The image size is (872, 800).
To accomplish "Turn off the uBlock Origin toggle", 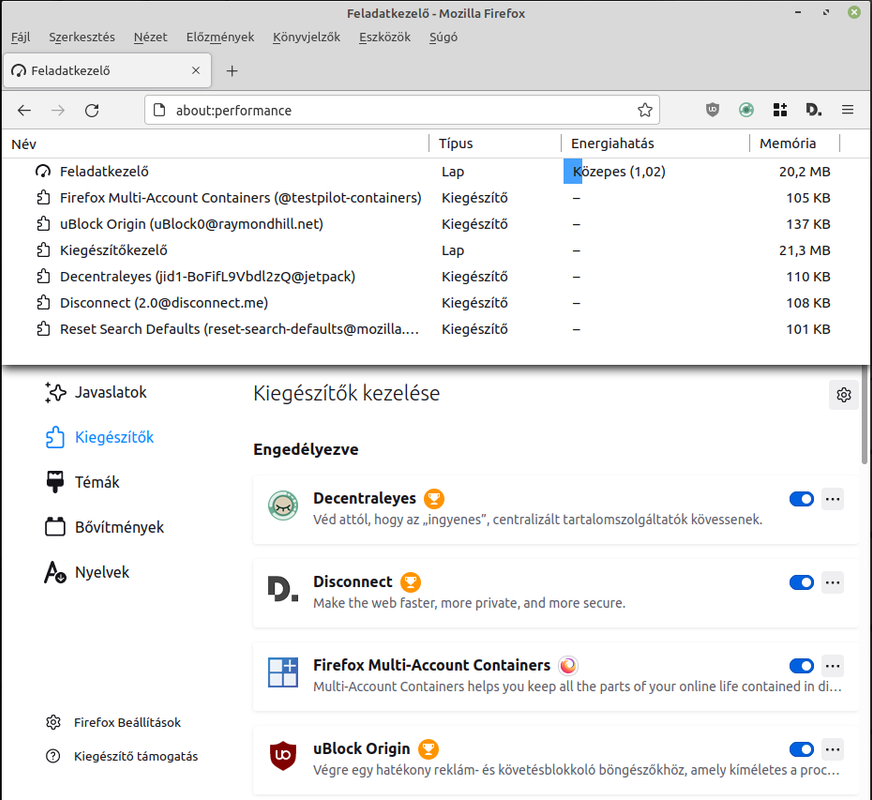I will [801, 749].
